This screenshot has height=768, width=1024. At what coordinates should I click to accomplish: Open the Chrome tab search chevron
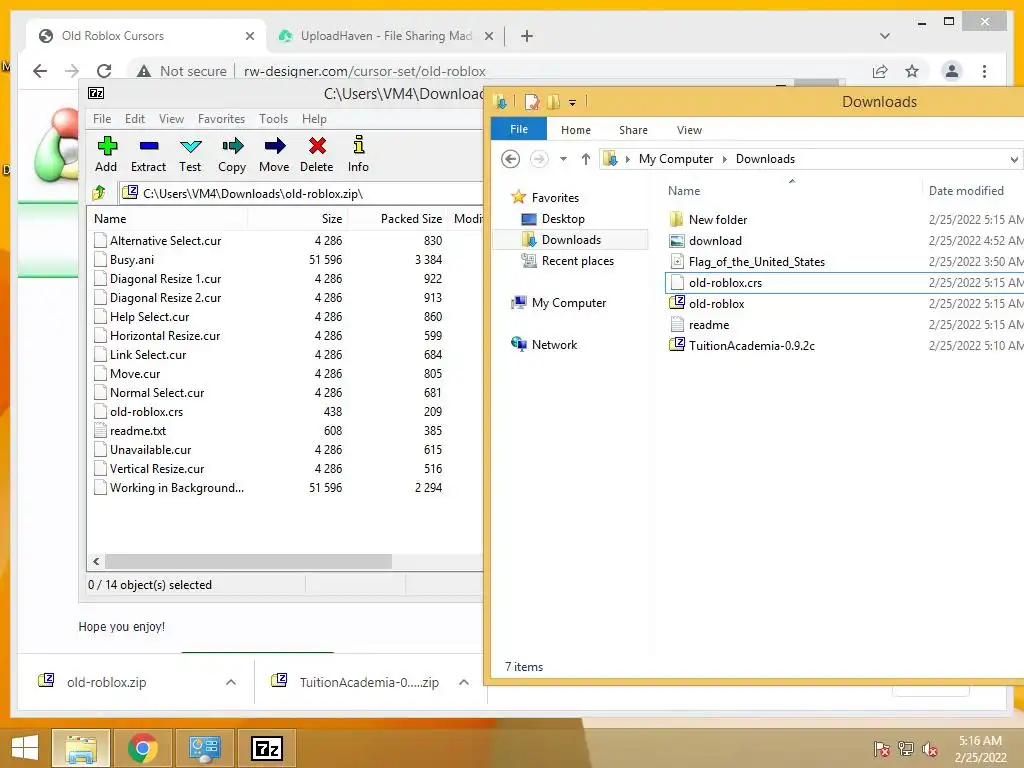[x=885, y=36]
